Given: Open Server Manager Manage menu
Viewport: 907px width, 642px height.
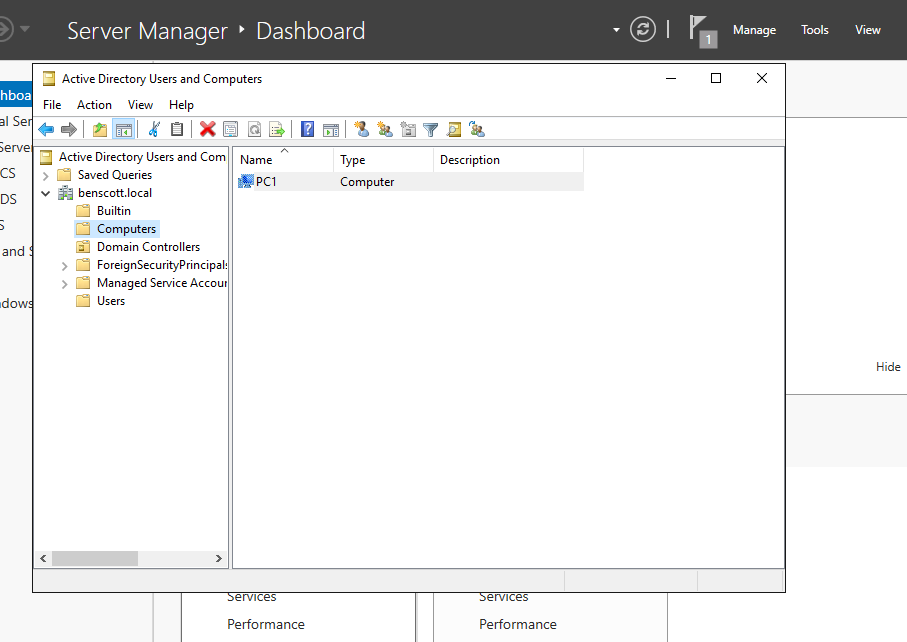Looking at the screenshot, I should (x=754, y=30).
